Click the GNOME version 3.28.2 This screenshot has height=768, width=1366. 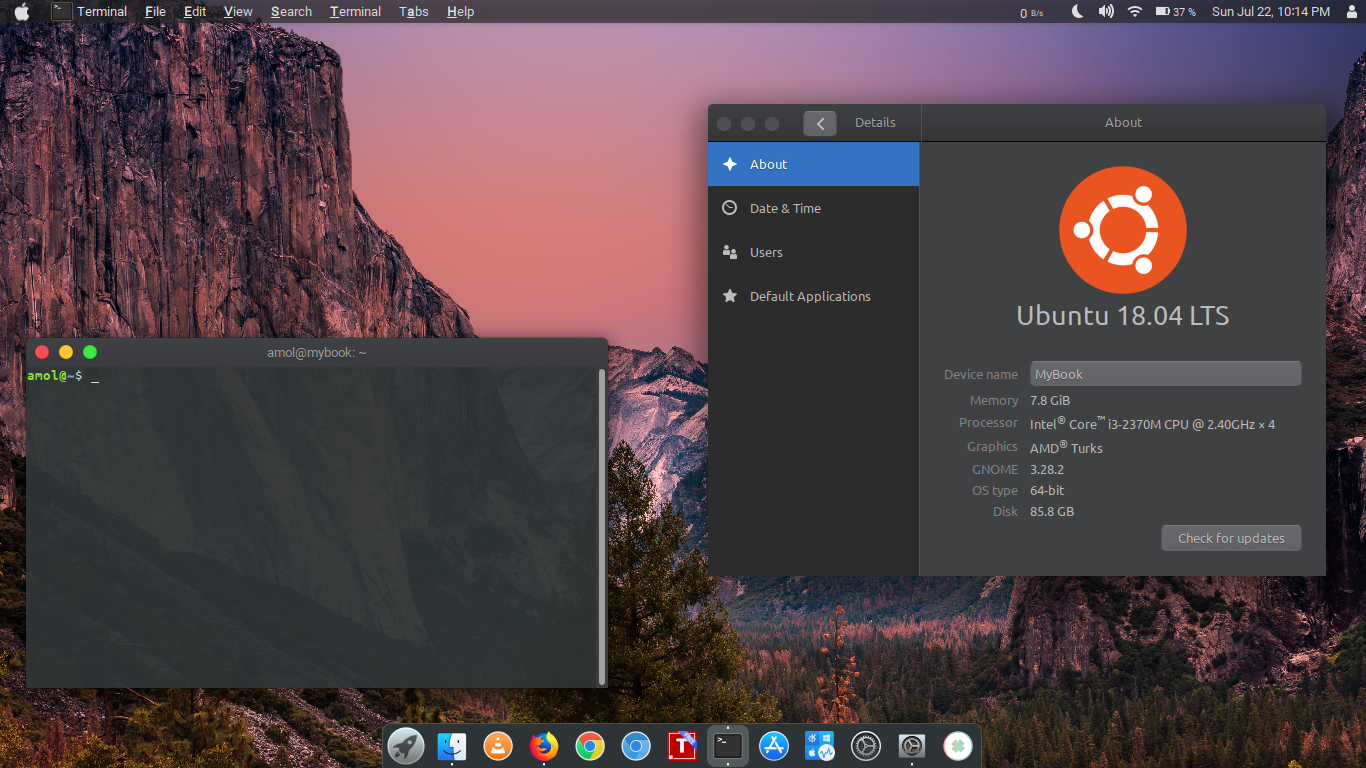tap(1047, 469)
